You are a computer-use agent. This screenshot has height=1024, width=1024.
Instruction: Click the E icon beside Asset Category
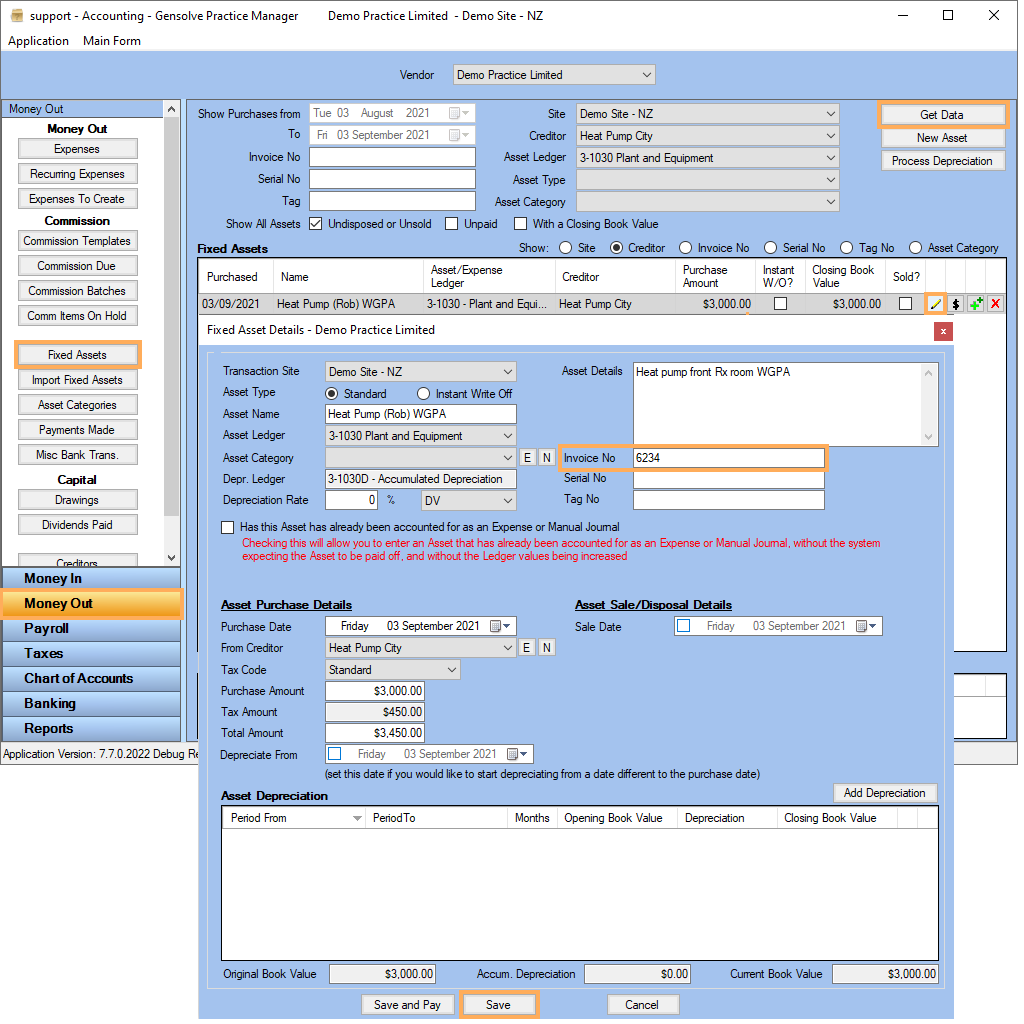click(x=527, y=457)
